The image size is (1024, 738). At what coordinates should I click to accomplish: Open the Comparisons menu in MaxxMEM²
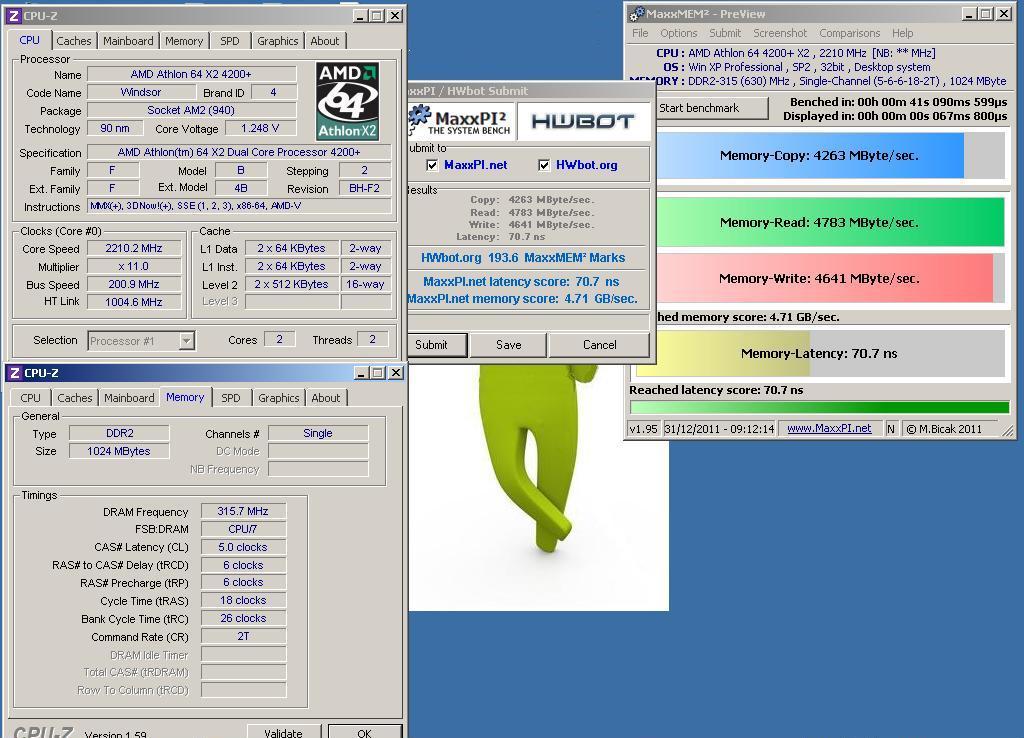[850, 33]
